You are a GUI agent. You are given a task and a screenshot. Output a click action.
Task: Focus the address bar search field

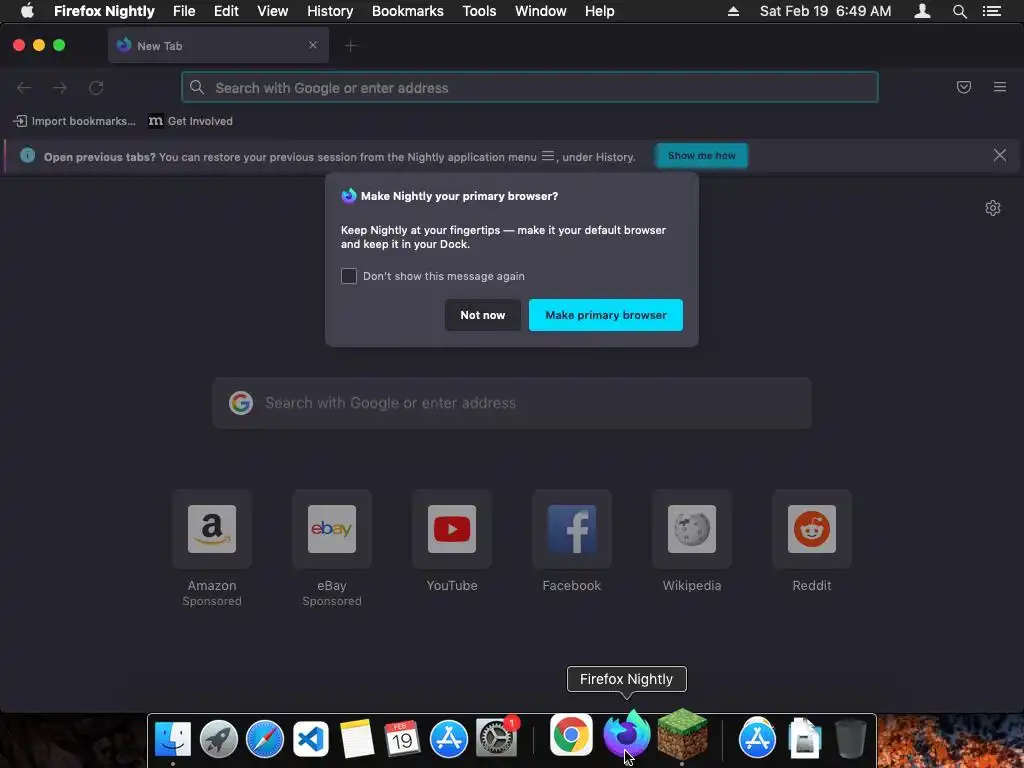530,88
